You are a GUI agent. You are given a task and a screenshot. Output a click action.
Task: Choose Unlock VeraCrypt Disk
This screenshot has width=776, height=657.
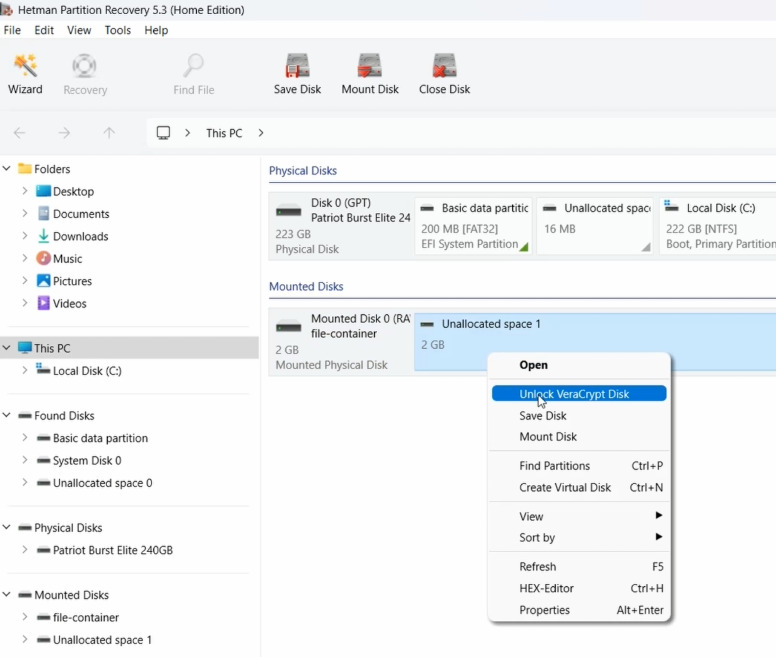pos(579,394)
